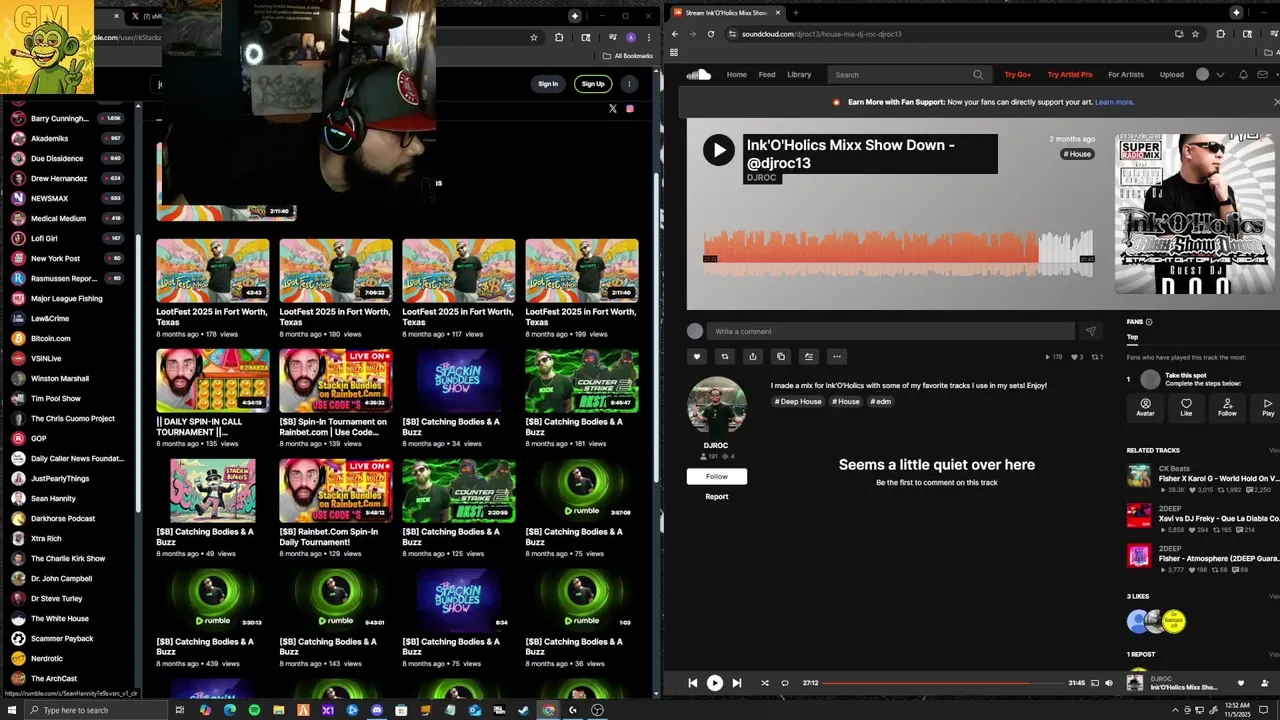Viewport: 1280px width, 720px height.
Task: Toggle shuffle in SoundCloud player bar
Action: [765, 683]
